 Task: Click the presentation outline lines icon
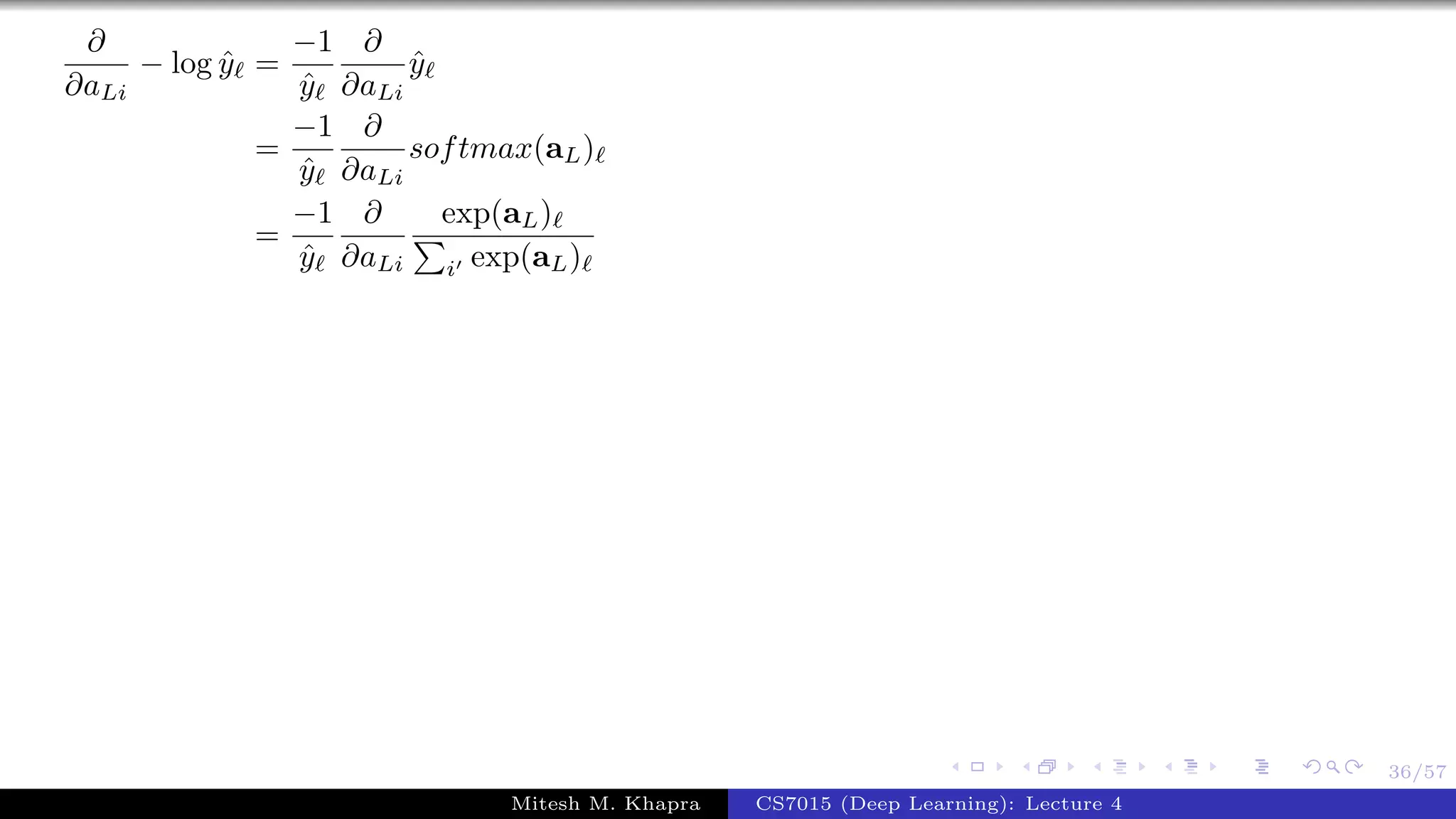1262,766
